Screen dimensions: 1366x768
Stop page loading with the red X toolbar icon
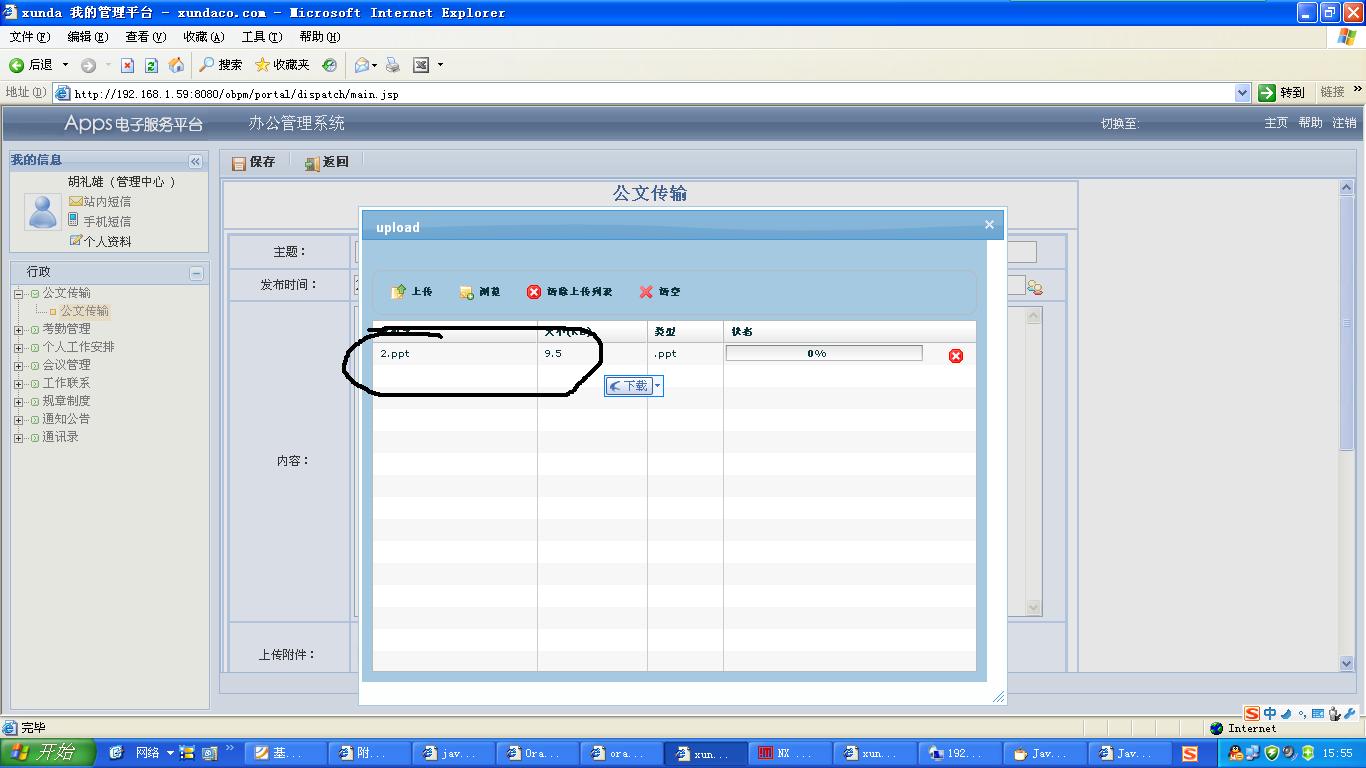click(127, 65)
